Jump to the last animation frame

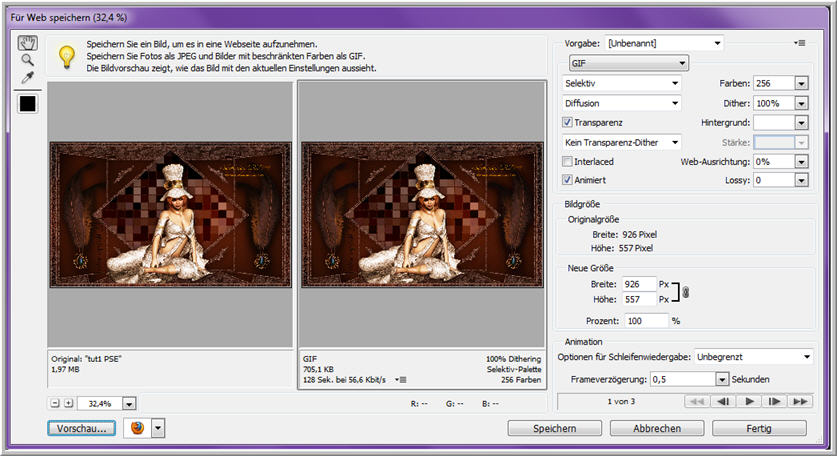800,402
